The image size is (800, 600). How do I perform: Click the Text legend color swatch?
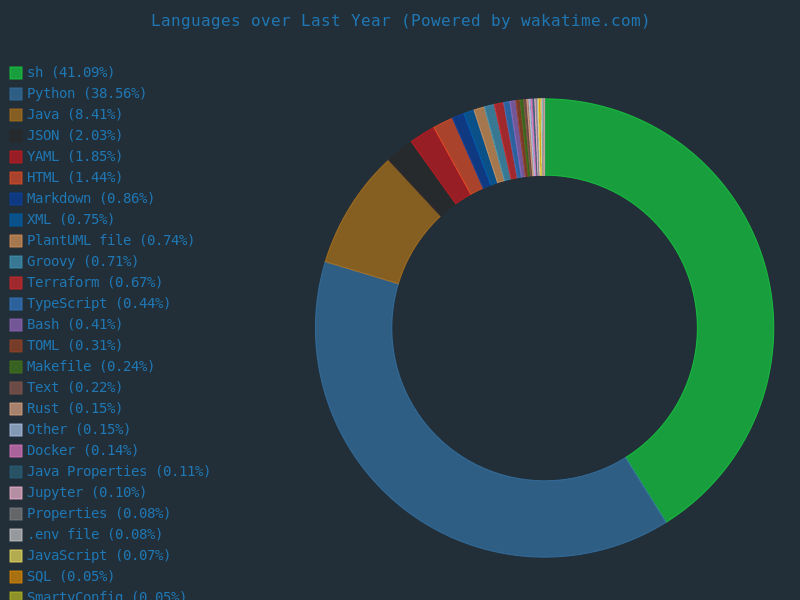[x=16, y=388]
